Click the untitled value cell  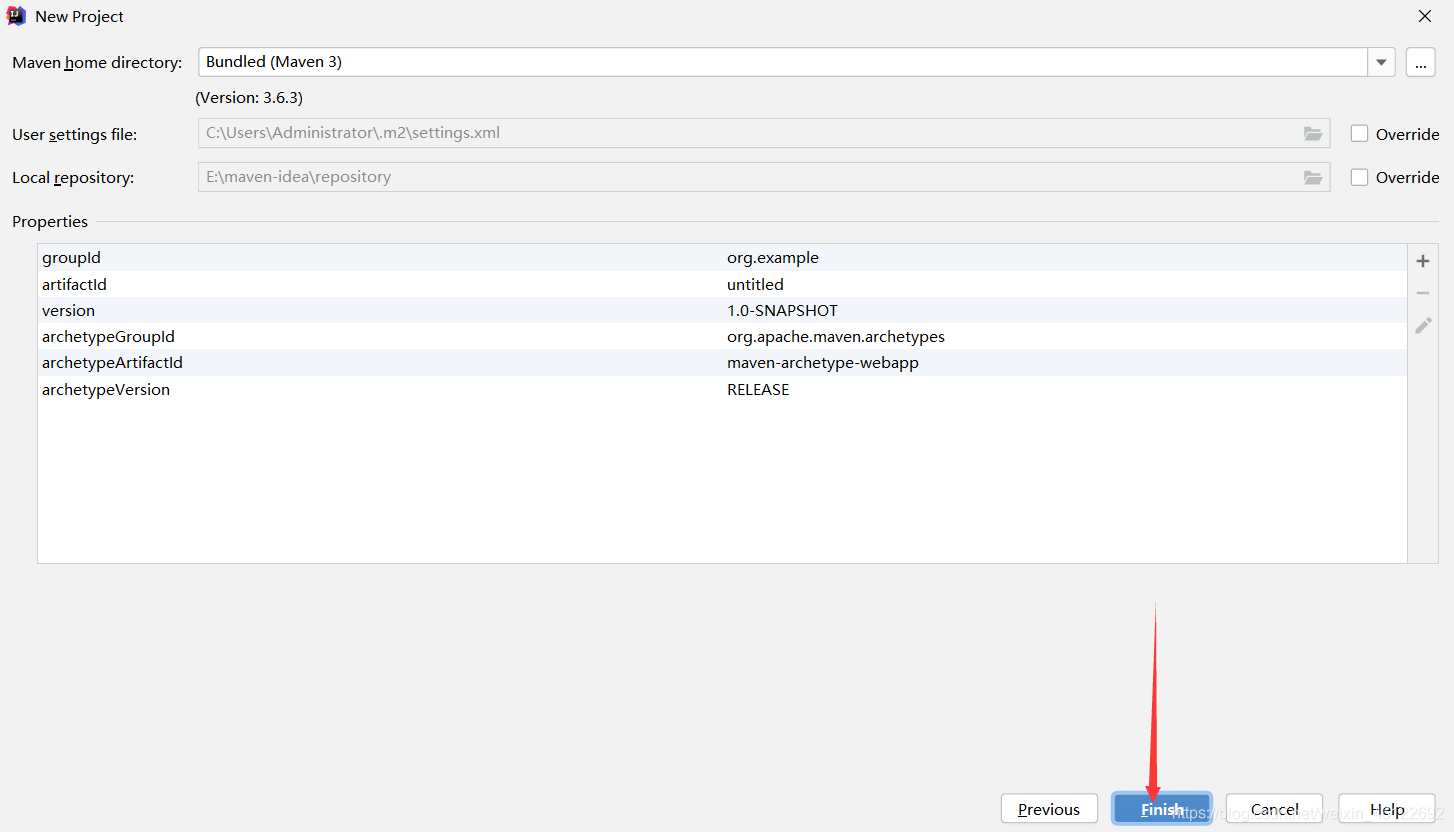point(755,284)
